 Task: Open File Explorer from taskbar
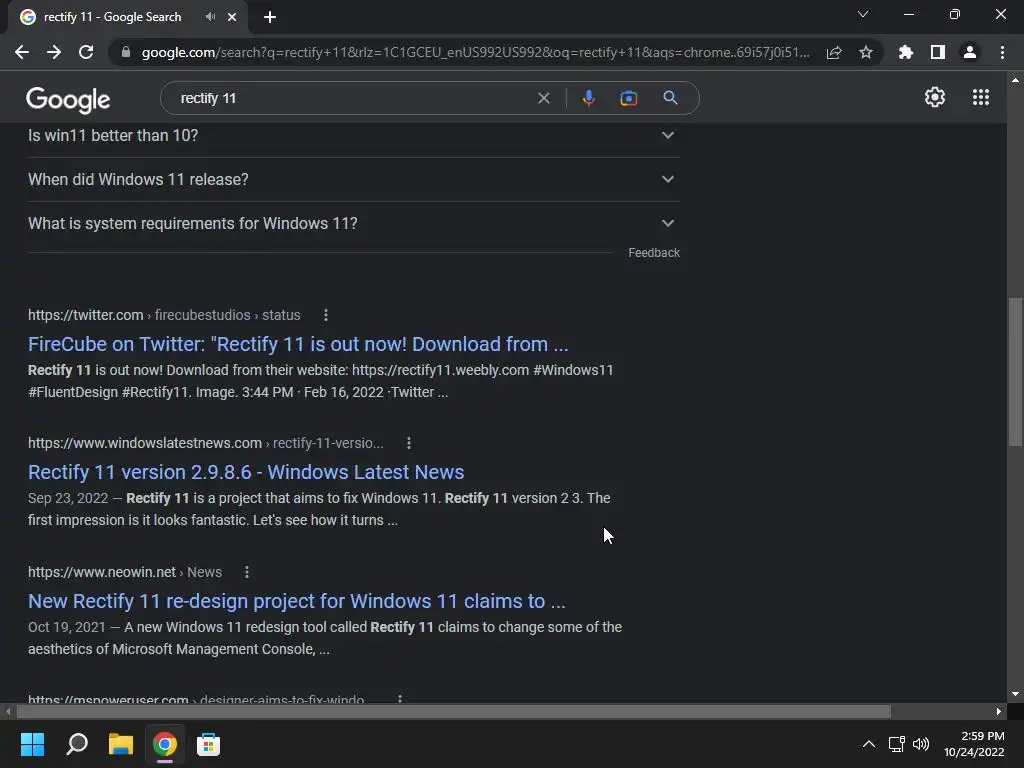(121, 744)
